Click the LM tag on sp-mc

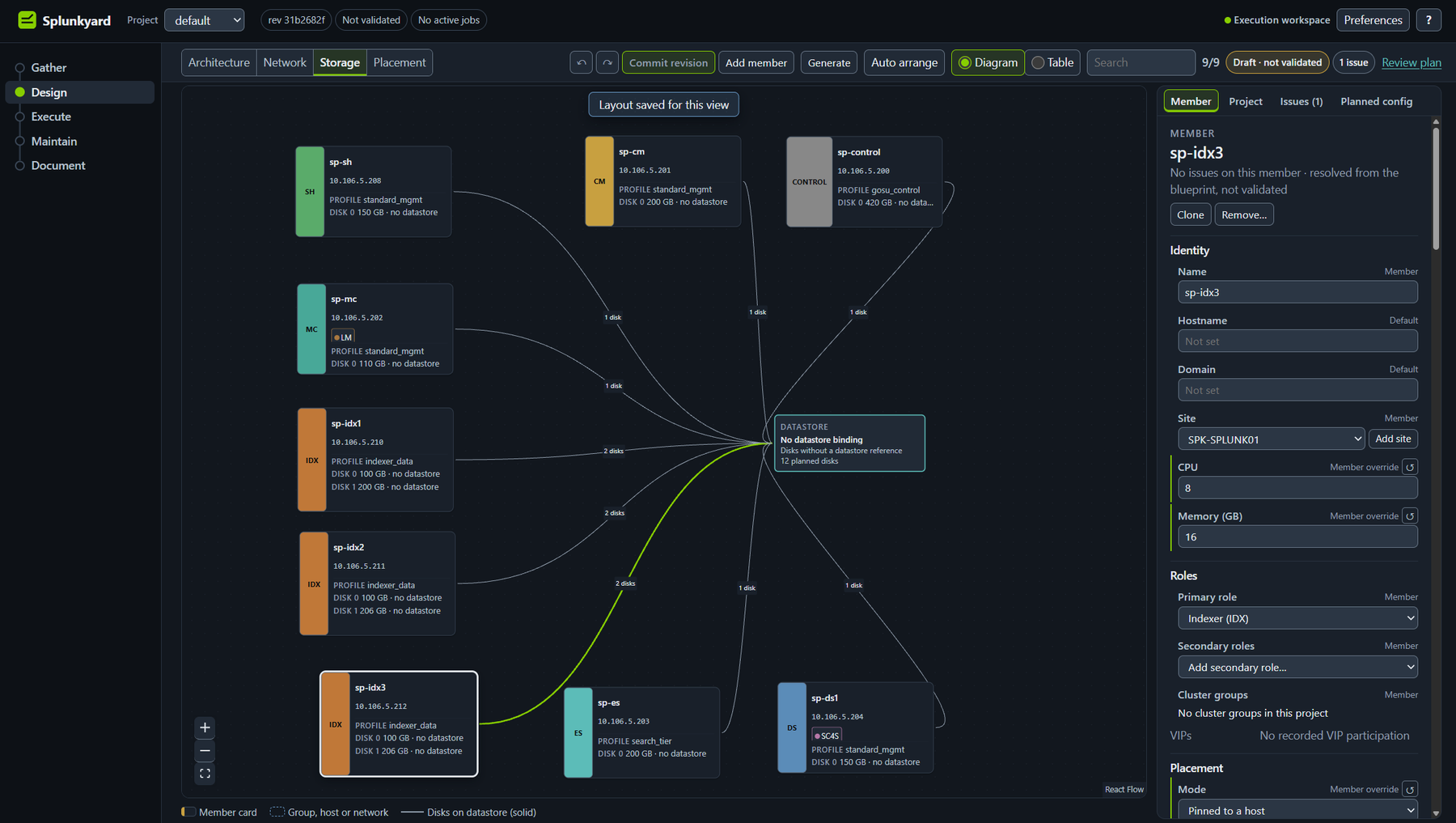(343, 337)
